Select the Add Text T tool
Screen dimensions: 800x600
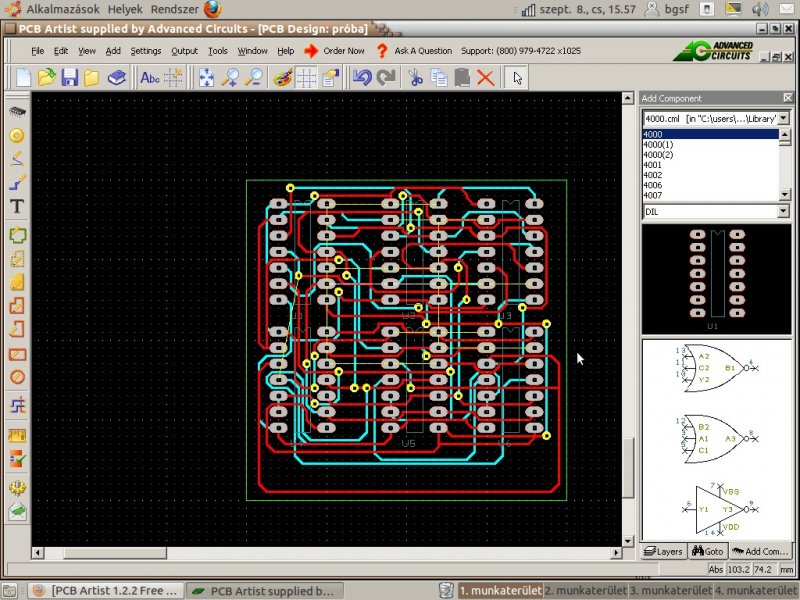pos(17,206)
